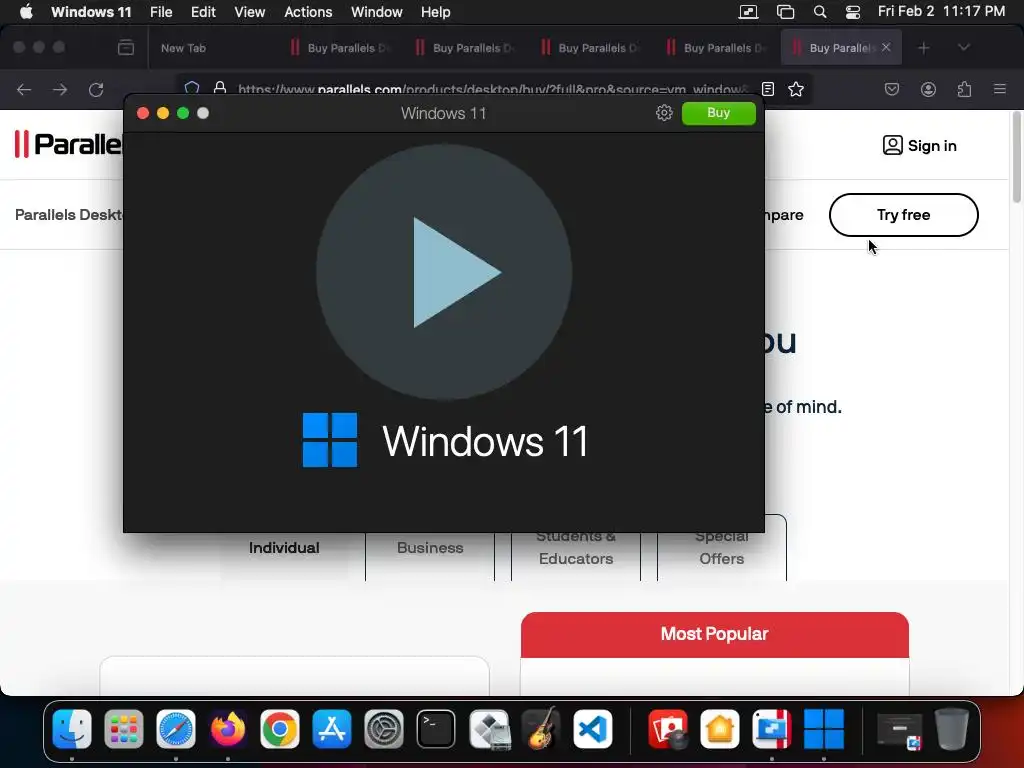Open Control Center in the menu bar
Image resolution: width=1024 pixels, height=768 pixels.
pyautogui.click(x=853, y=12)
